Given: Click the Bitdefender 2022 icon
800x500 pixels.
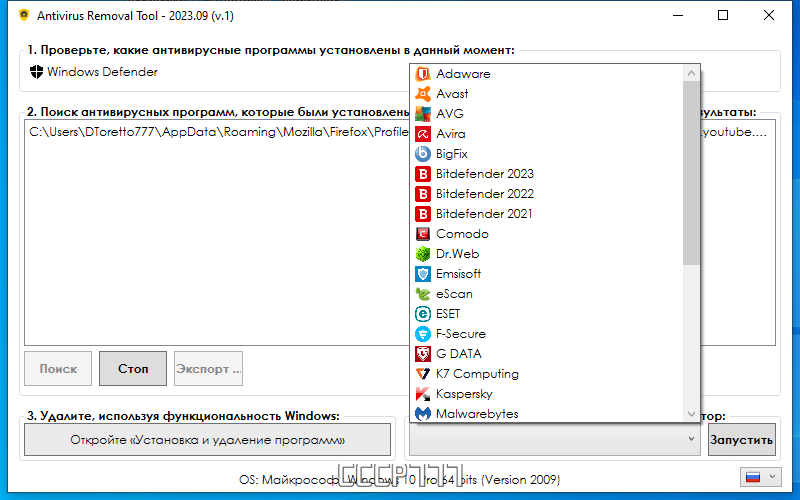Looking at the screenshot, I should (x=423, y=194).
